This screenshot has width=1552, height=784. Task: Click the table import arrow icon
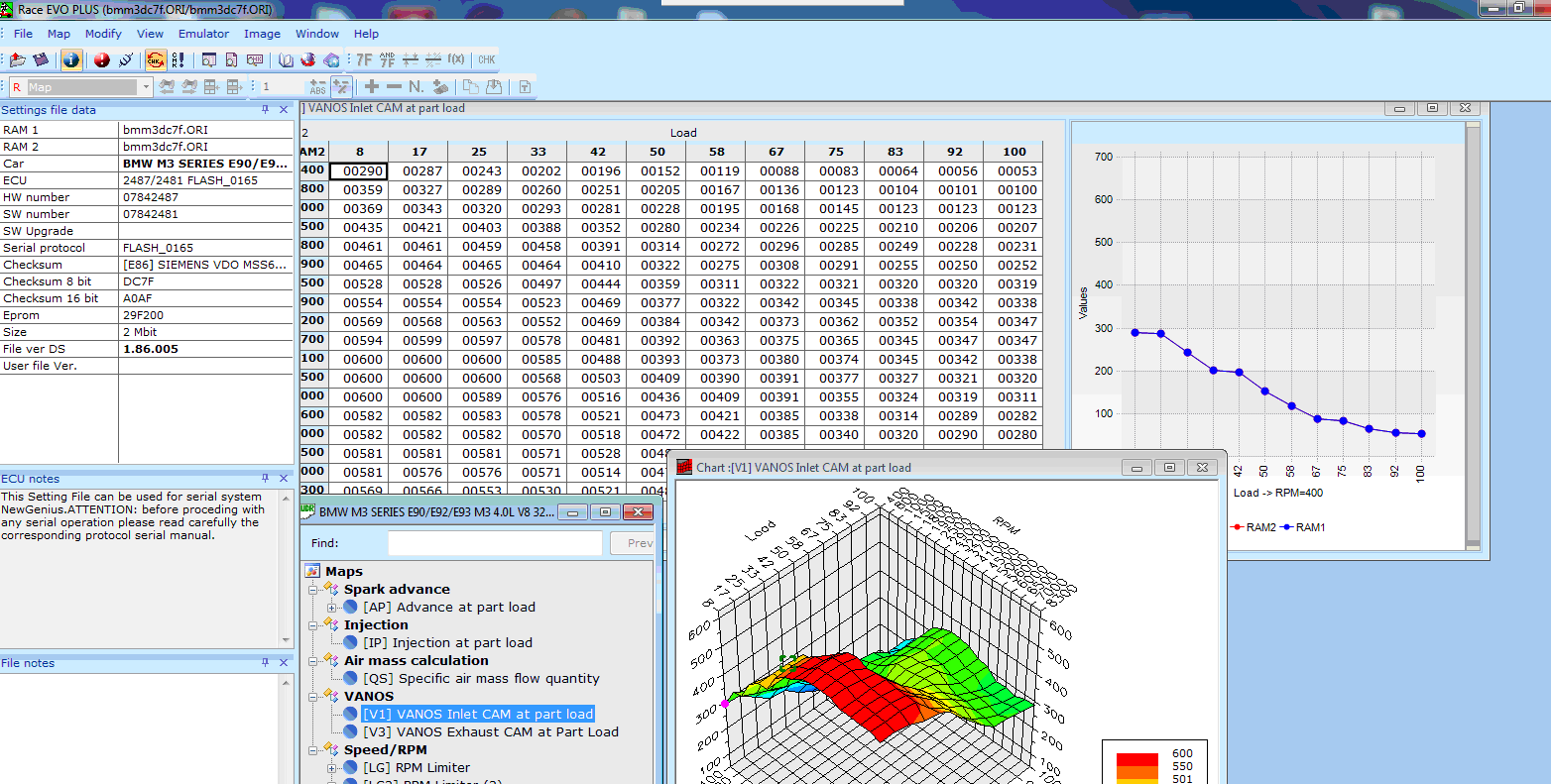point(211,87)
